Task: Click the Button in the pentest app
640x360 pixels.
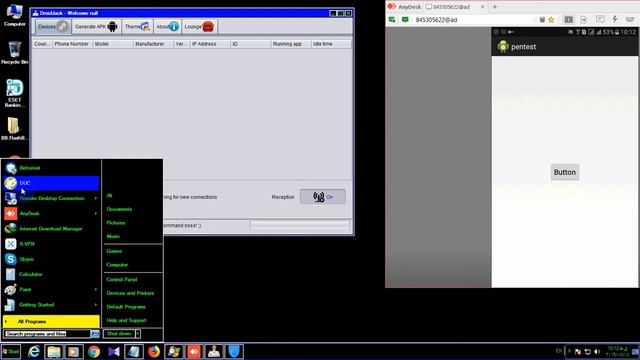Action: coord(564,172)
